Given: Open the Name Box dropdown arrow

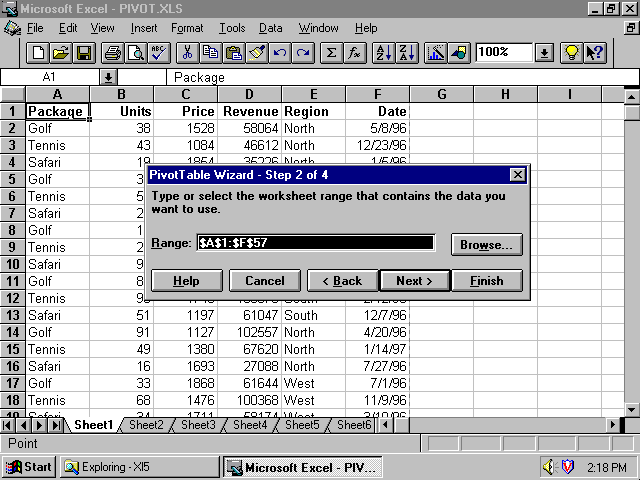Looking at the screenshot, I should [x=108, y=77].
